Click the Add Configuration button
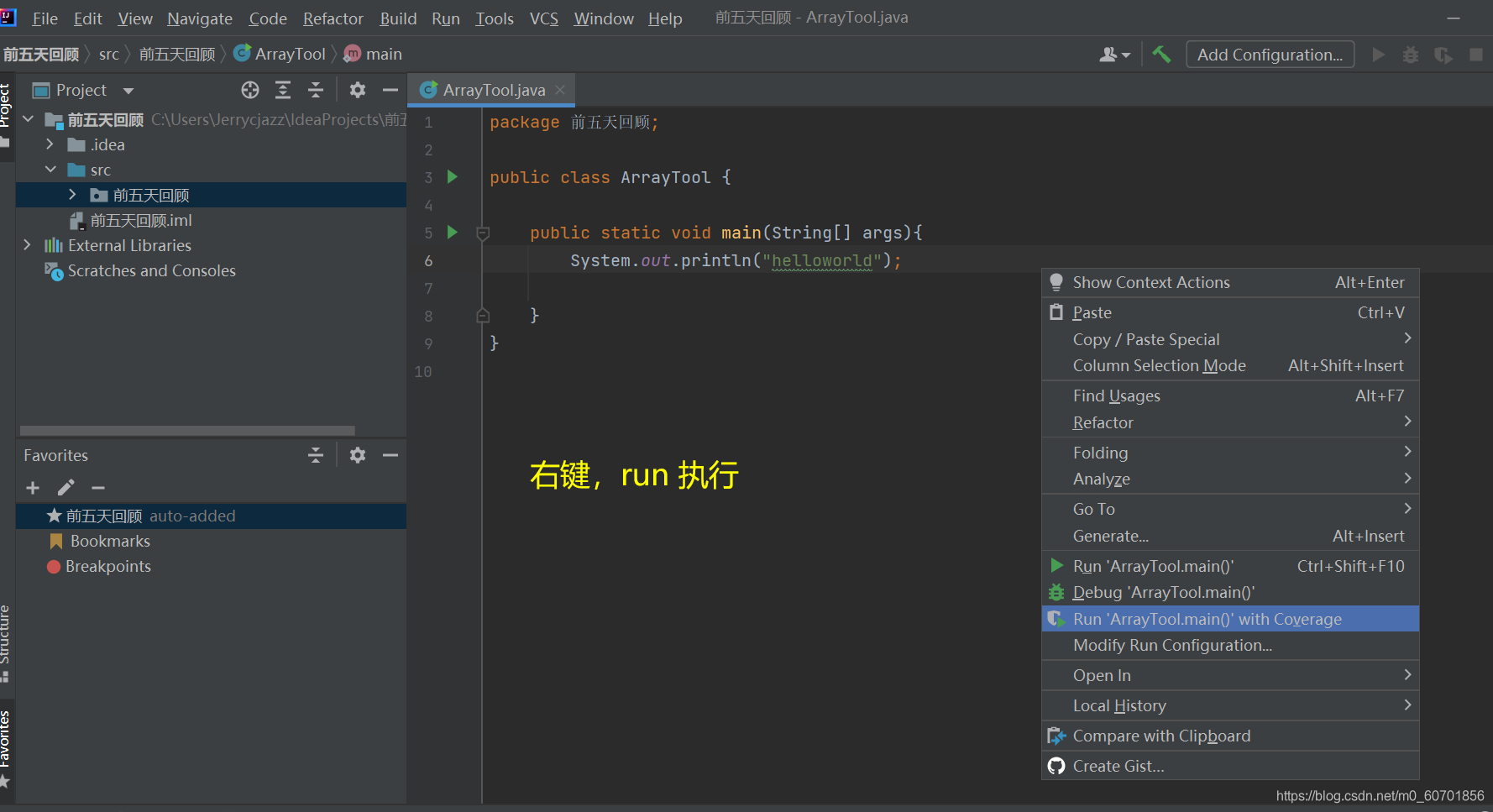This screenshot has width=1493, height=812. (1269, 54)
